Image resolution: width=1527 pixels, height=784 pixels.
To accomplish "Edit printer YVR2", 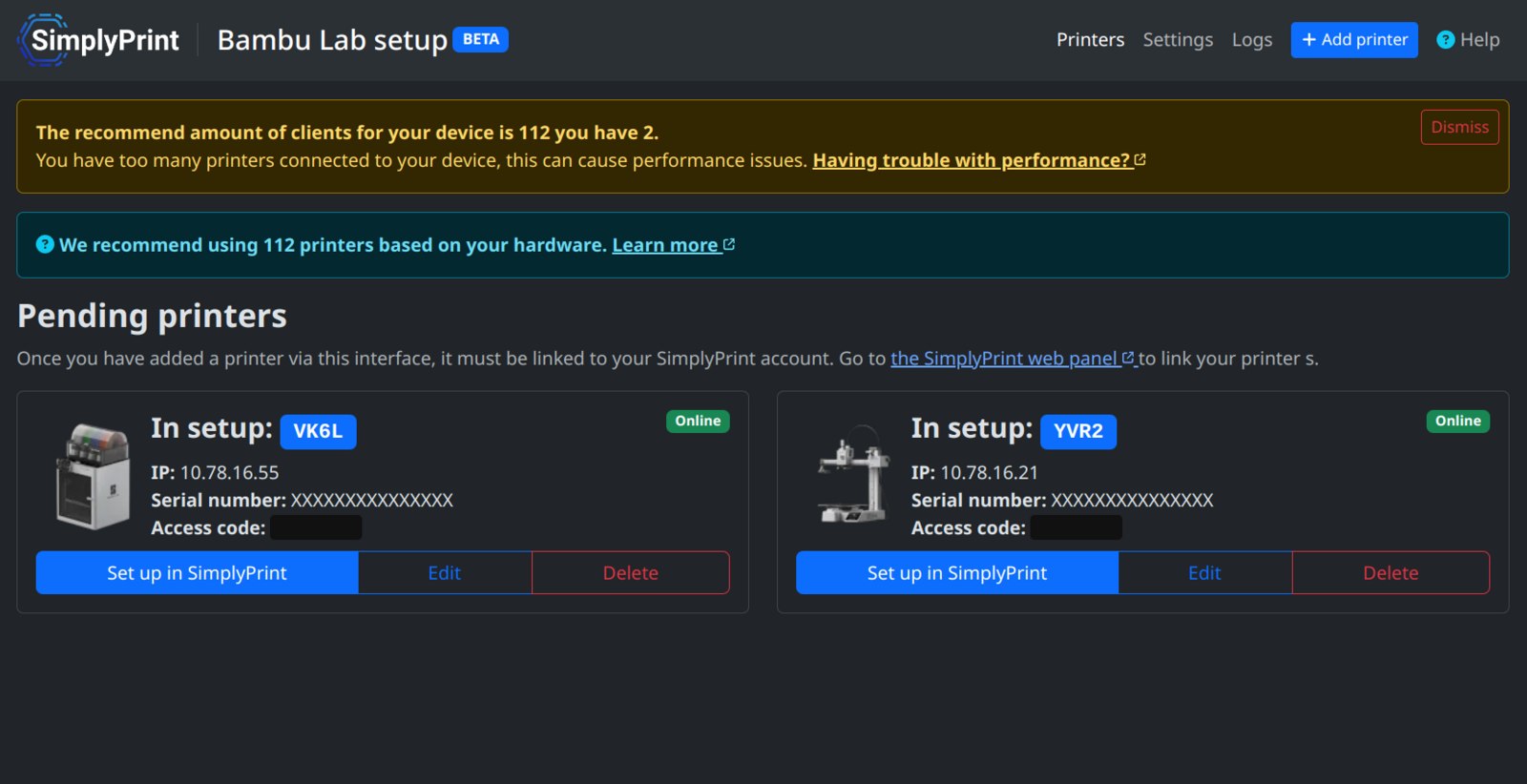I will click(1205, 572).
